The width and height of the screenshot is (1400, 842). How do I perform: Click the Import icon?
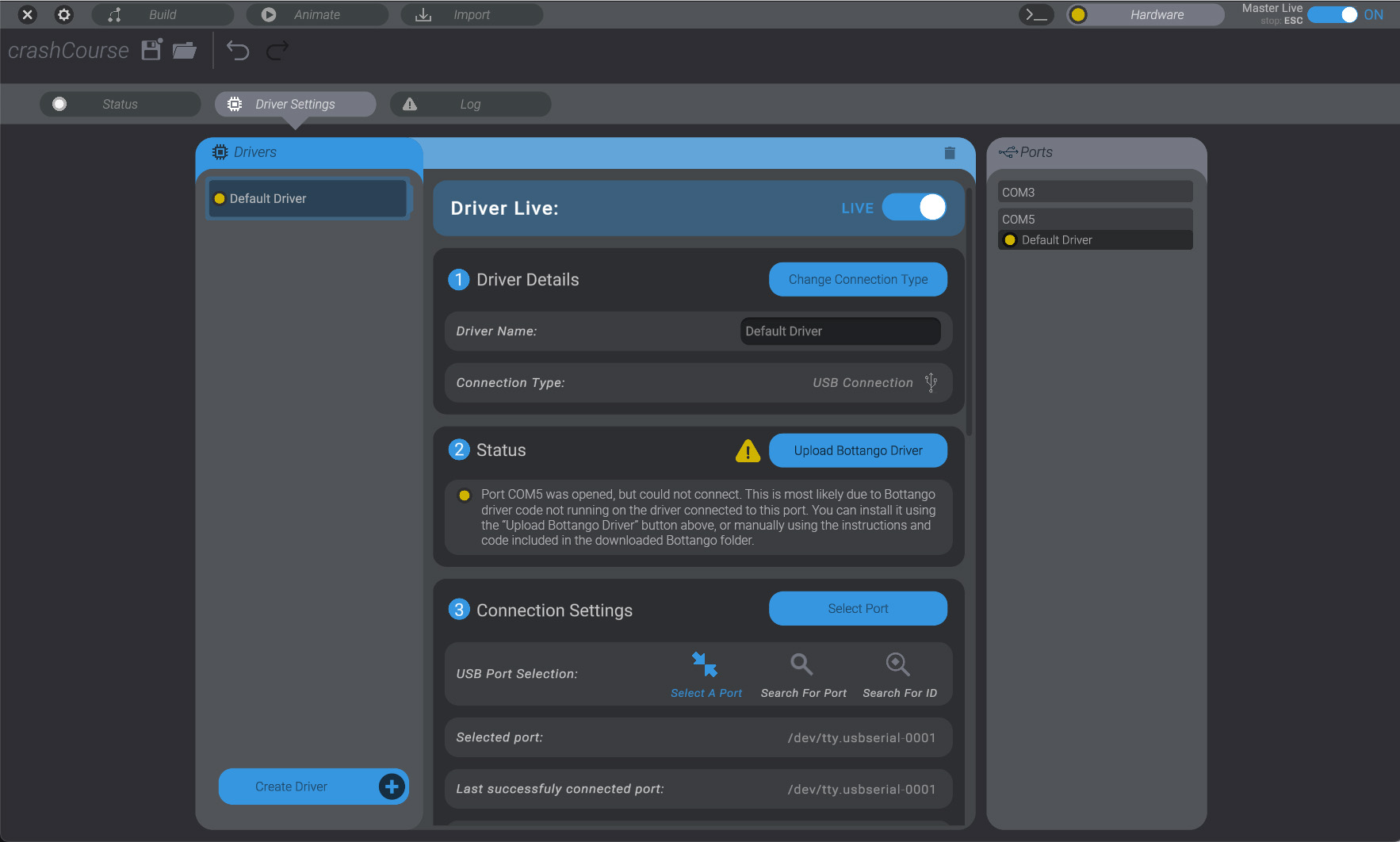pyautogui.click(x=423, y=14)
